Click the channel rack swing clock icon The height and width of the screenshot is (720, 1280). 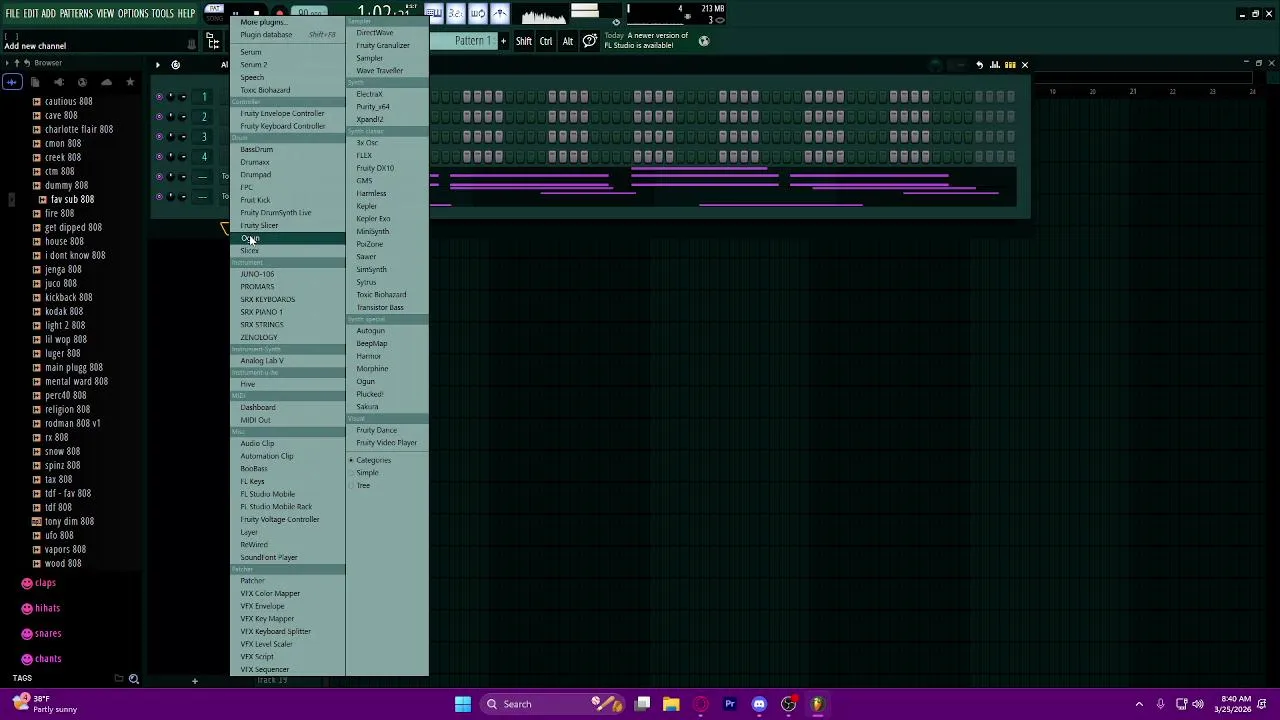click(x=175, y=65)
